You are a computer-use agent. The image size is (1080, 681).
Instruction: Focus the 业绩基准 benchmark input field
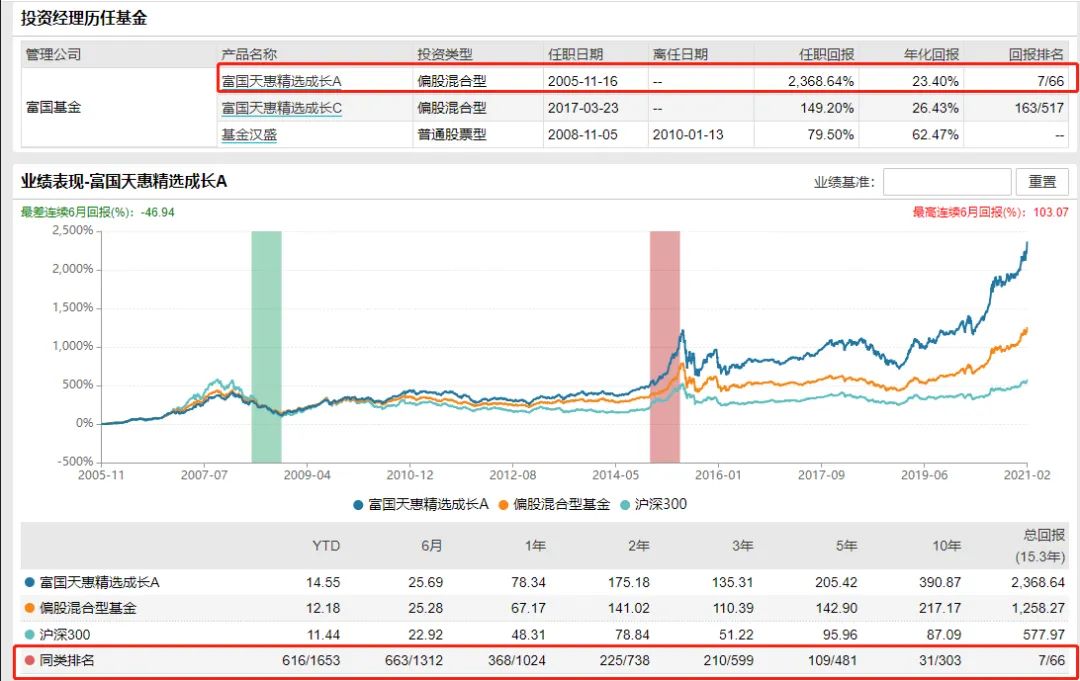(x=946, y=182)
